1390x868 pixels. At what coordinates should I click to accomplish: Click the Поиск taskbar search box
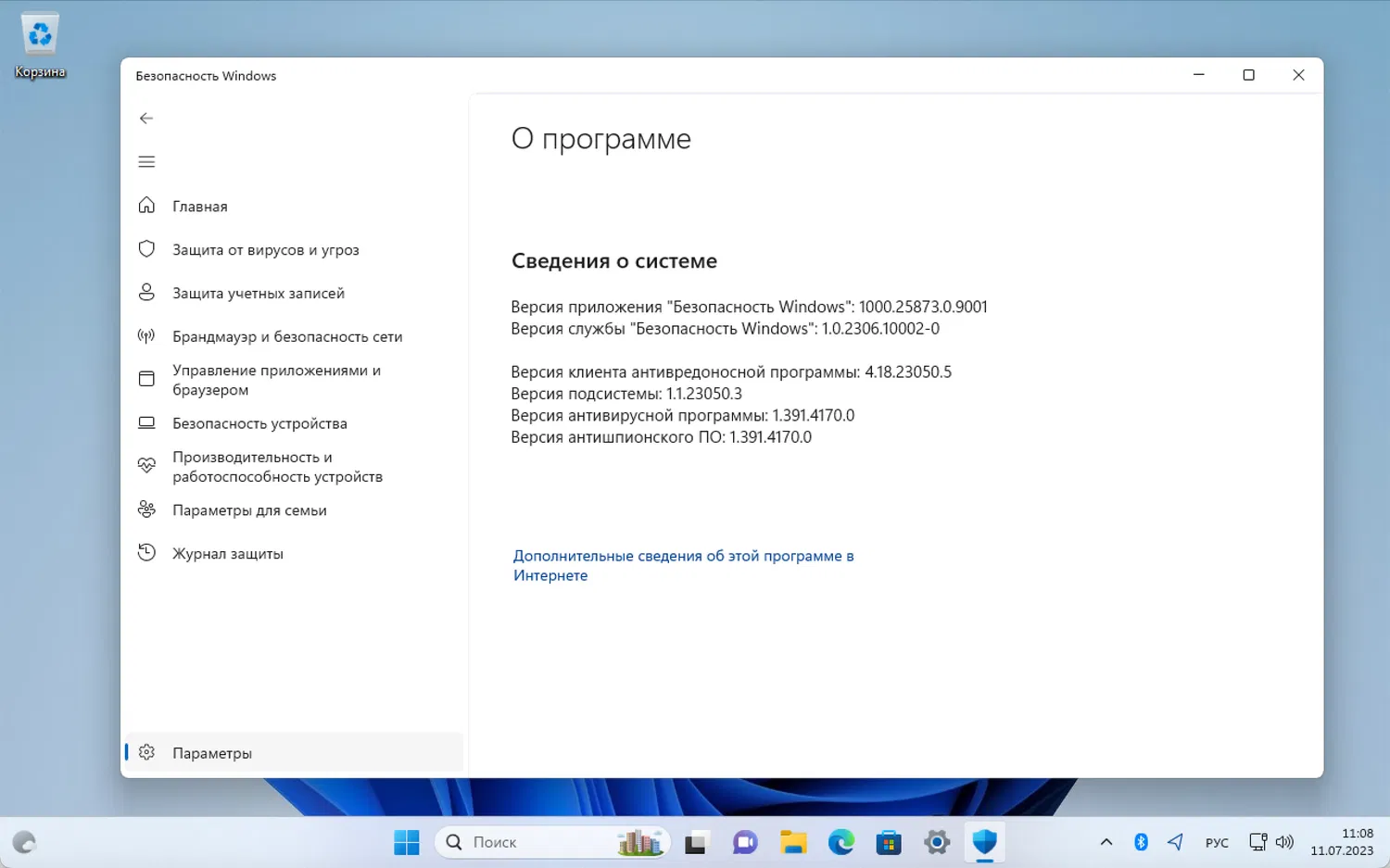[552, 842]
